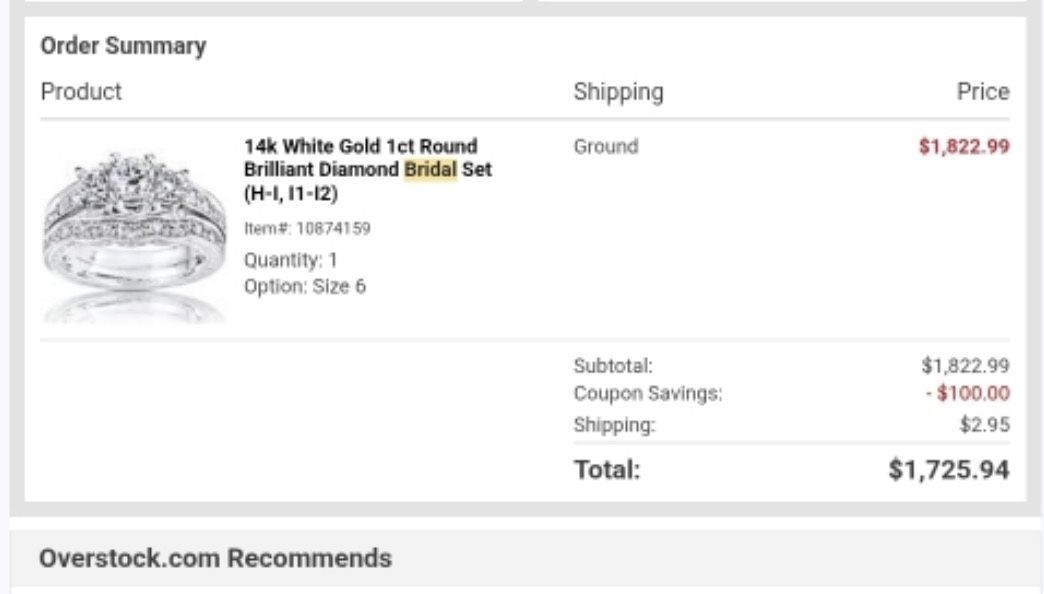Screen dimensions: 1044x594
Task: Click the Price column header
Action: coord(982,92)
